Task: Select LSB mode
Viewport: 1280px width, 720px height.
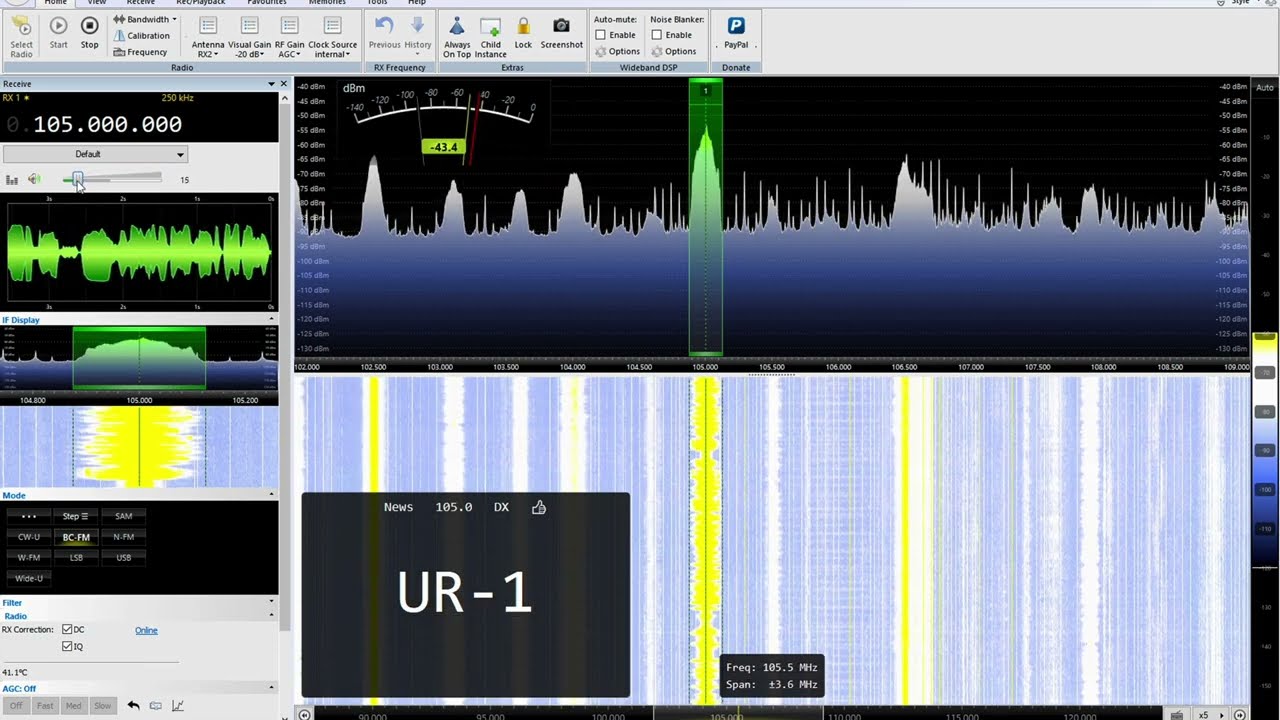Action: pos(76,557)
